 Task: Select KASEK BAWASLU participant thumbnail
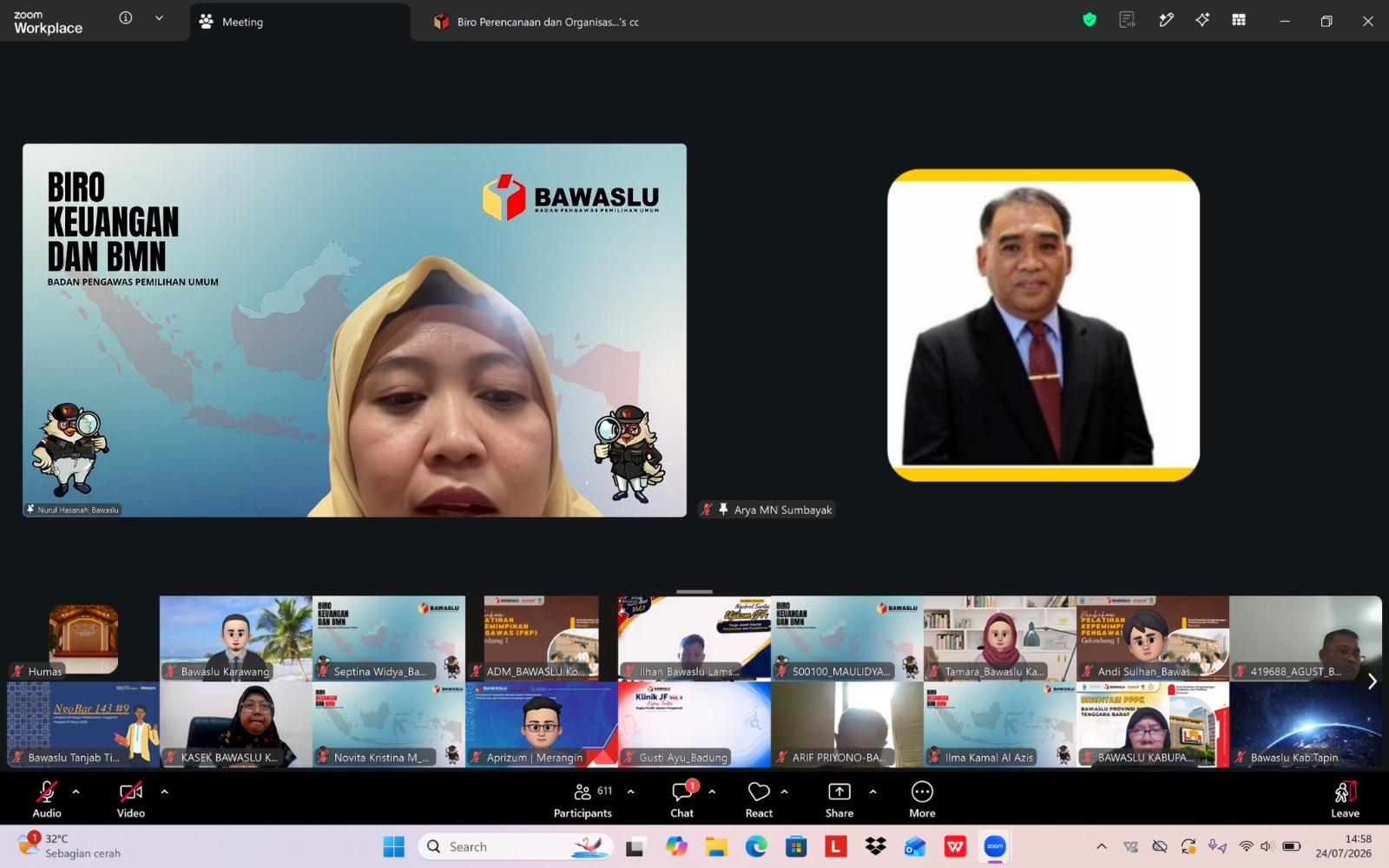click(x=236, y=725)
